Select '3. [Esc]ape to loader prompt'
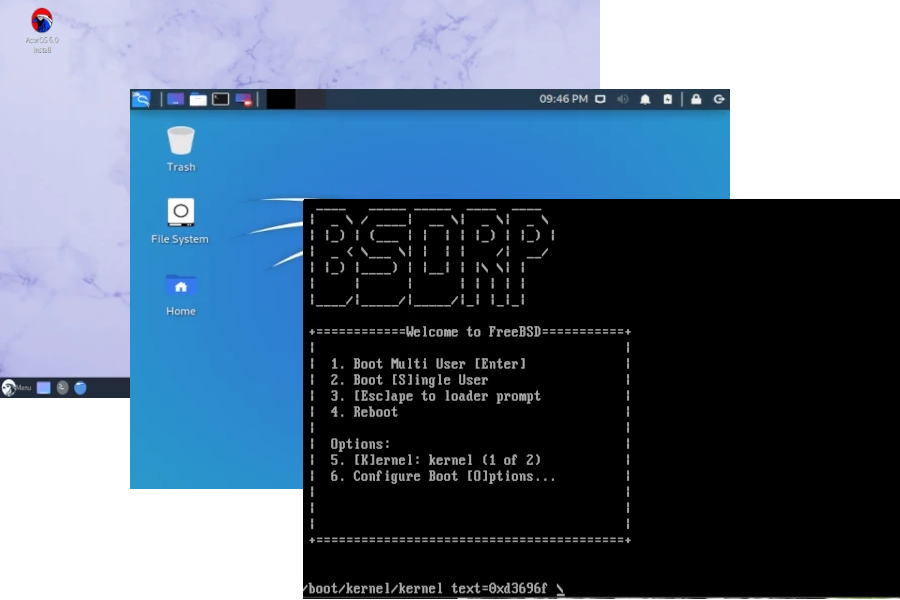 (436, 396)
